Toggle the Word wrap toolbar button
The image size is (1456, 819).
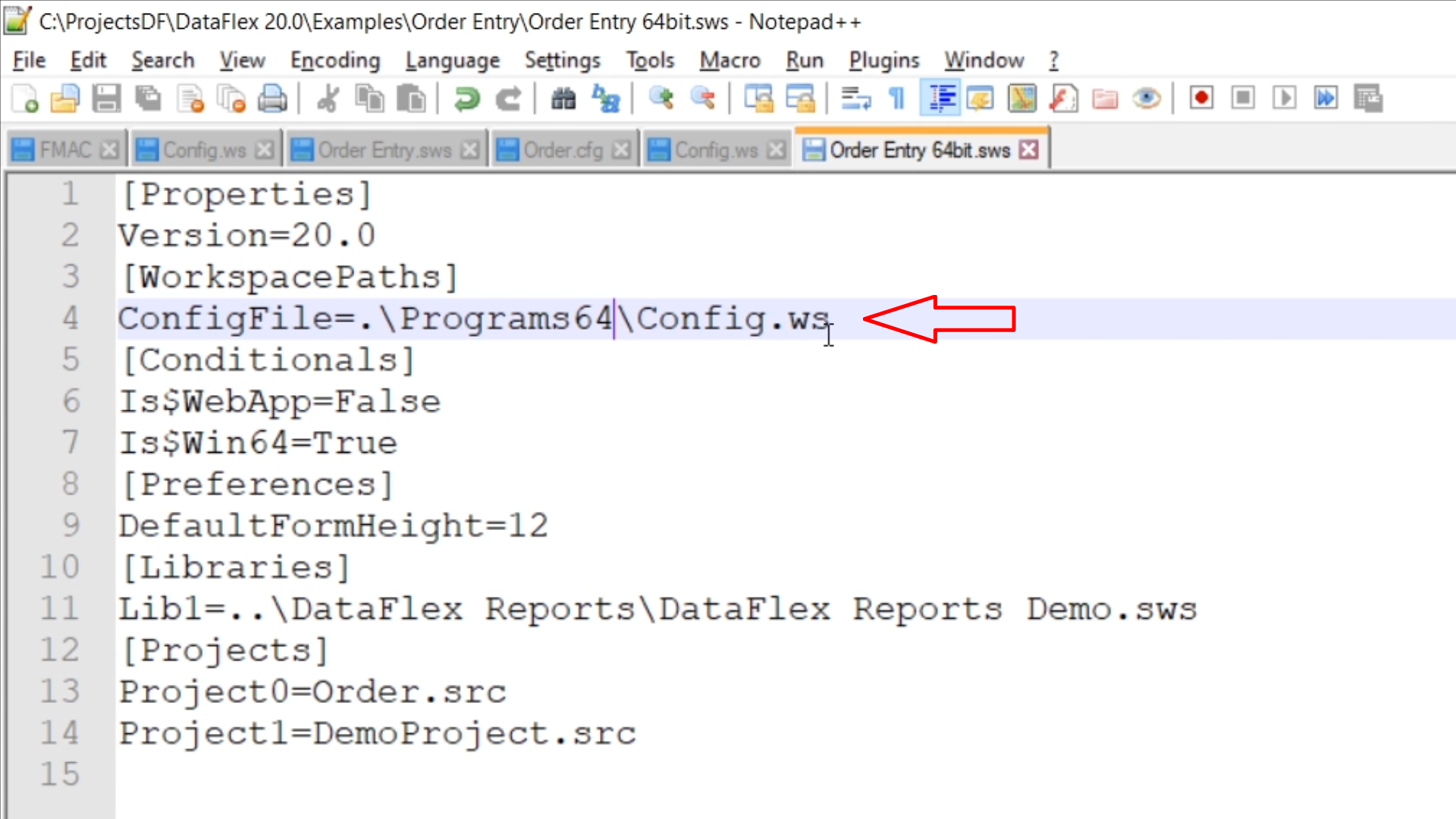[x=855, y=99]
